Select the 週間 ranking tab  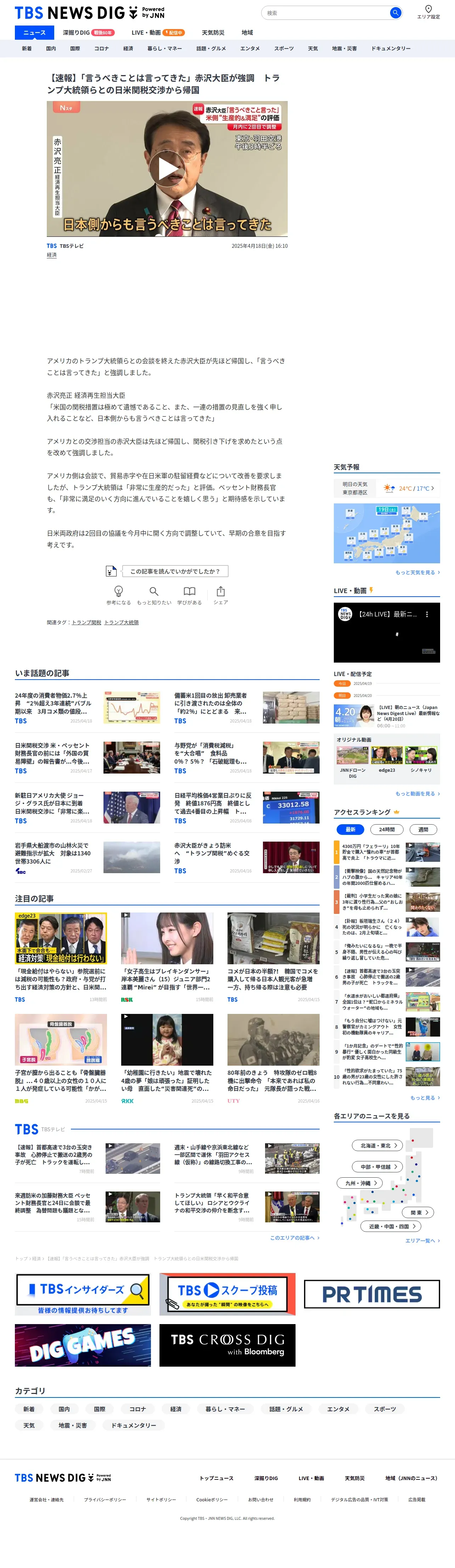pyautogui.click(x=423, y=829)
